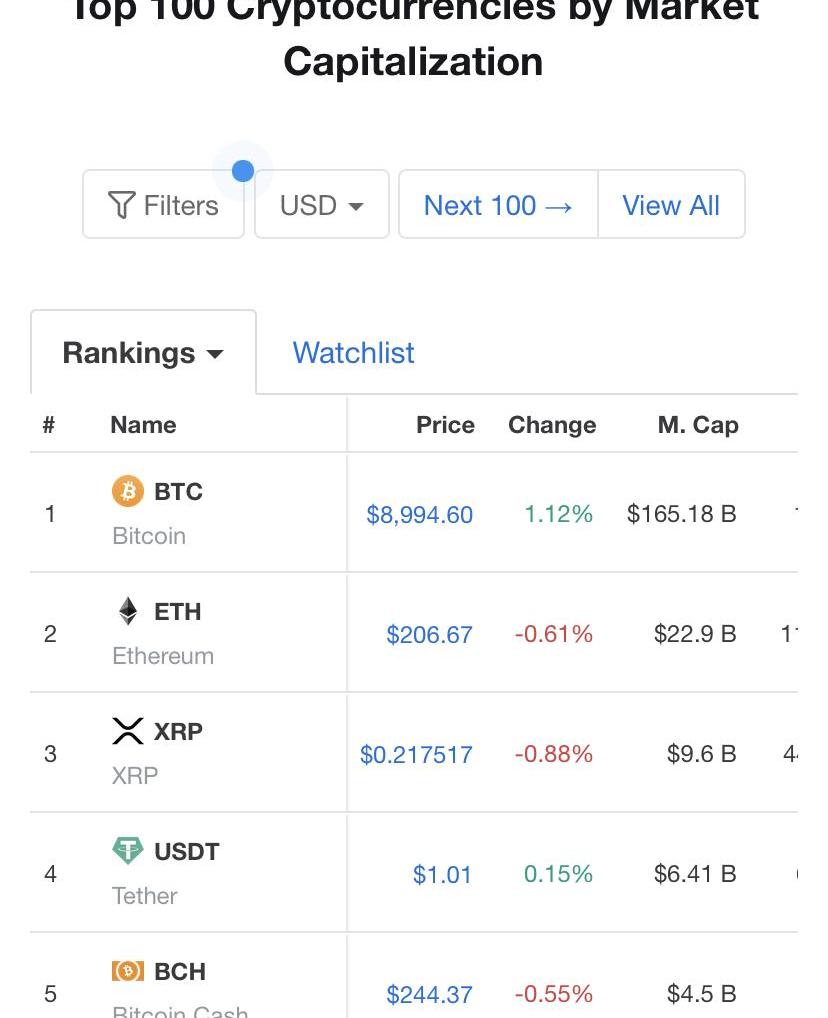The height and width of the screenshot is (1018, 828).
Task: Open the Filters button
Action: [164, 205]
